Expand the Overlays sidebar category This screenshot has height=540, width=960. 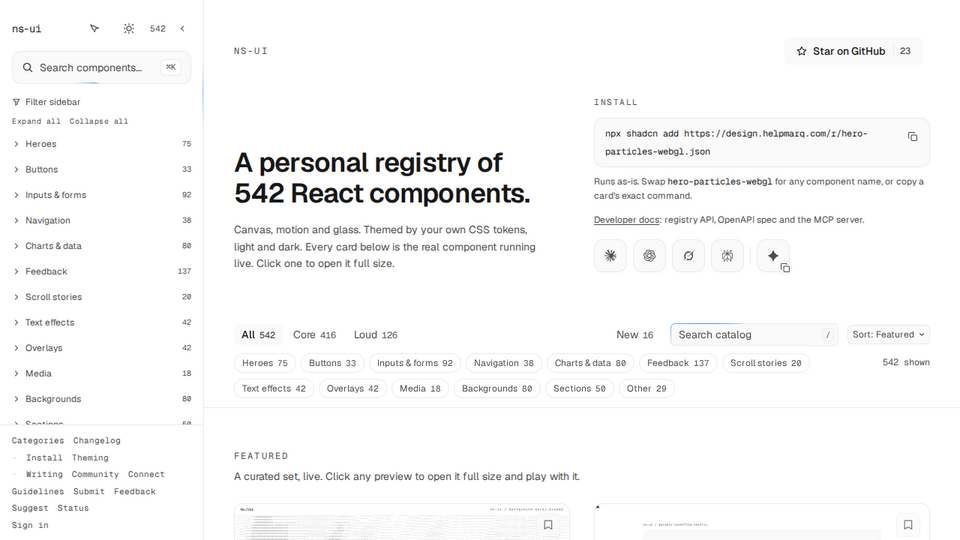coord(102,348)
